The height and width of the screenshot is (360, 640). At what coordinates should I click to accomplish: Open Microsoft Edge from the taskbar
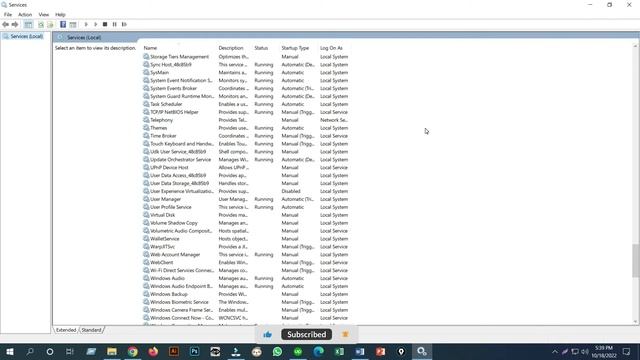318,351
